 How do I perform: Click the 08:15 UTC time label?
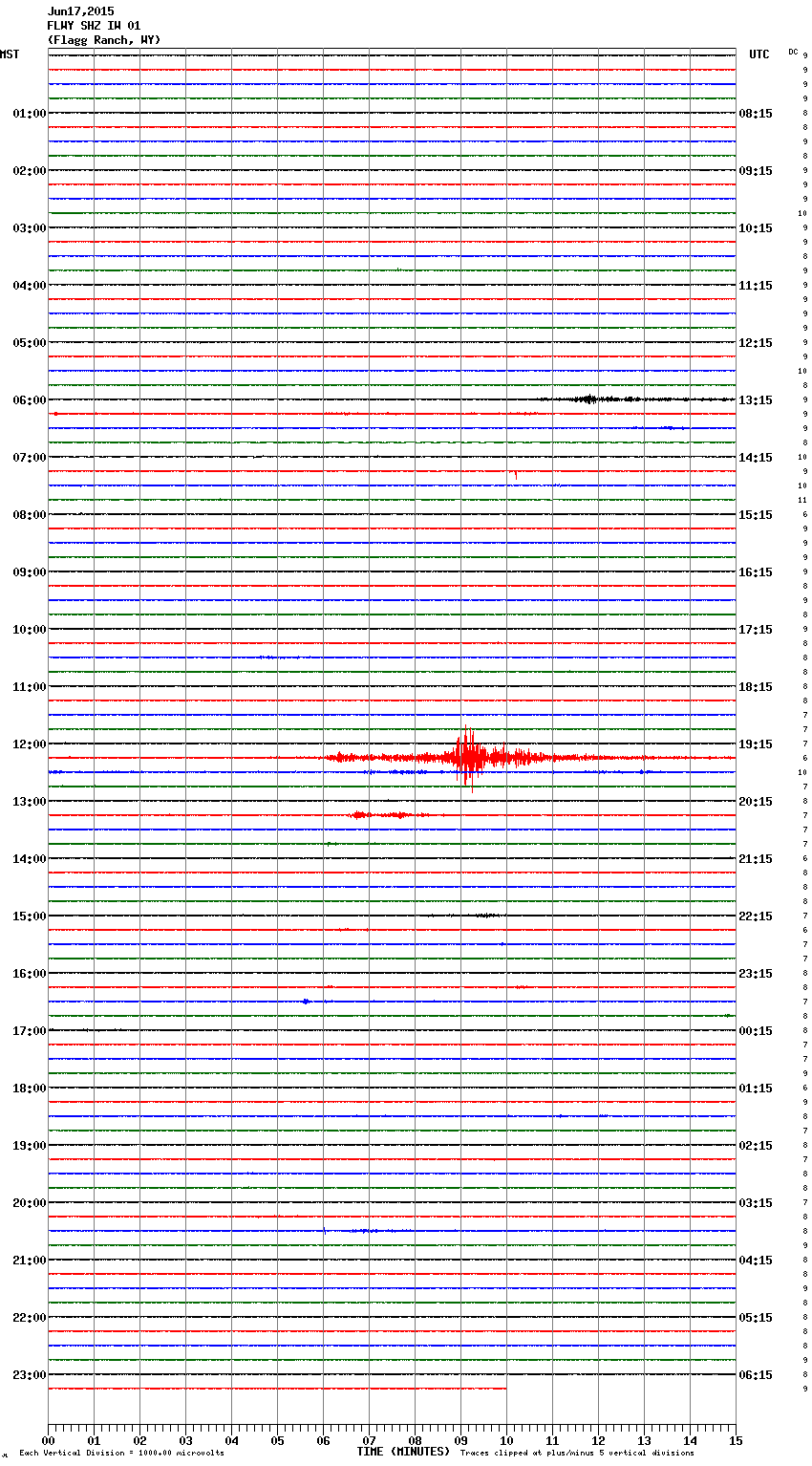click(756, 114)
